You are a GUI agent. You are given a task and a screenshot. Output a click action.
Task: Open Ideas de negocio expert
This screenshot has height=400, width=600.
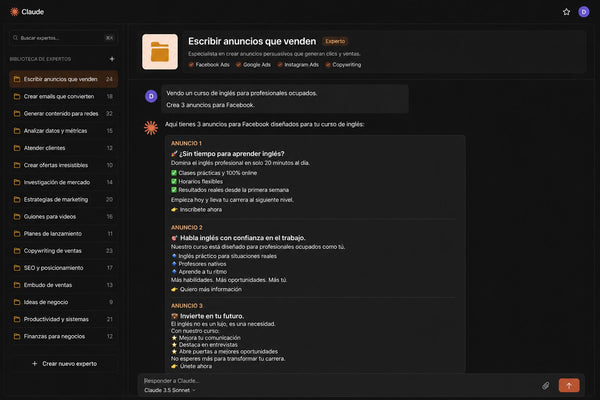click(64, 302)
